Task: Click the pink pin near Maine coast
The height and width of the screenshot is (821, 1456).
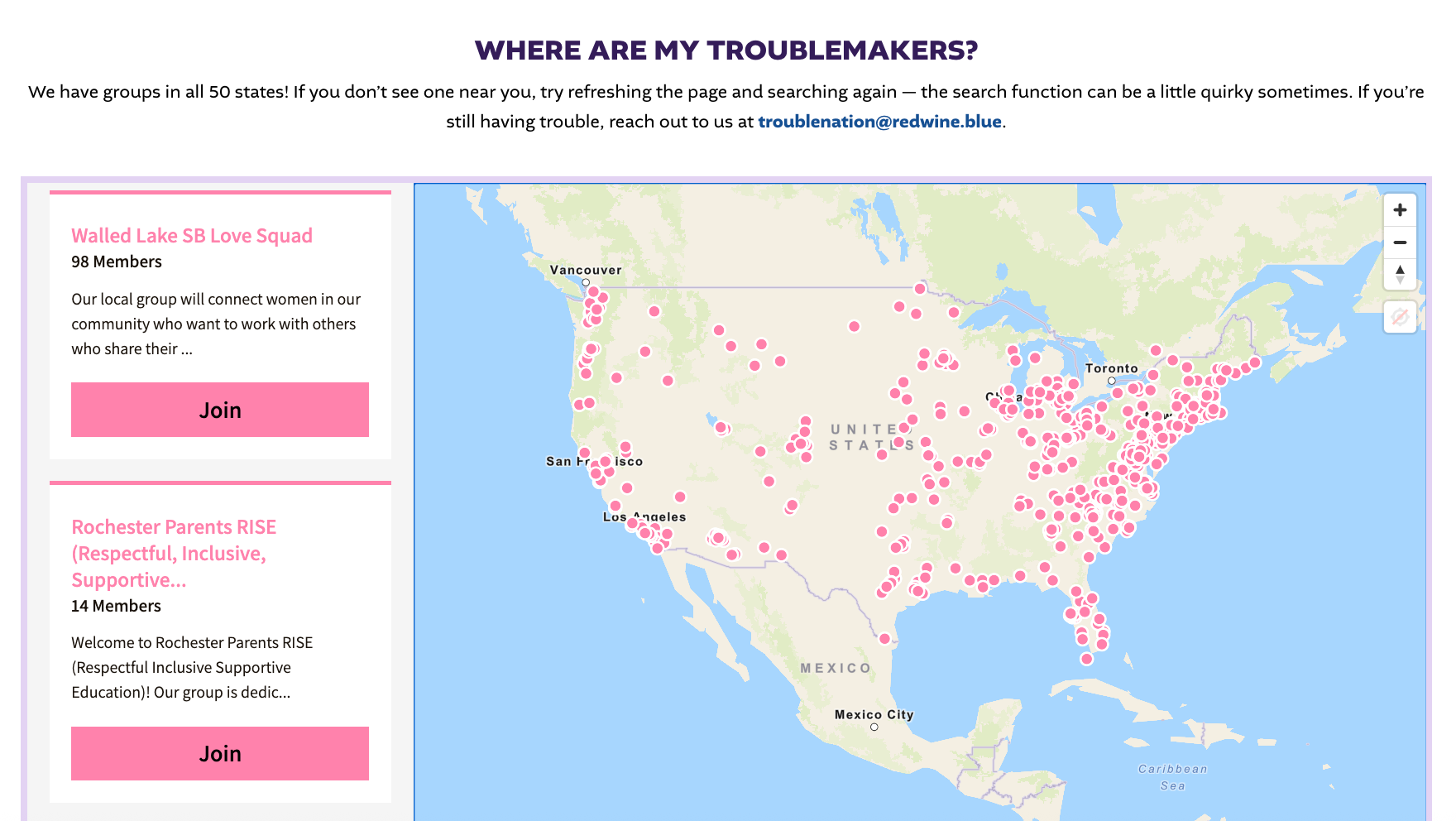Action: coord(1255,362)
